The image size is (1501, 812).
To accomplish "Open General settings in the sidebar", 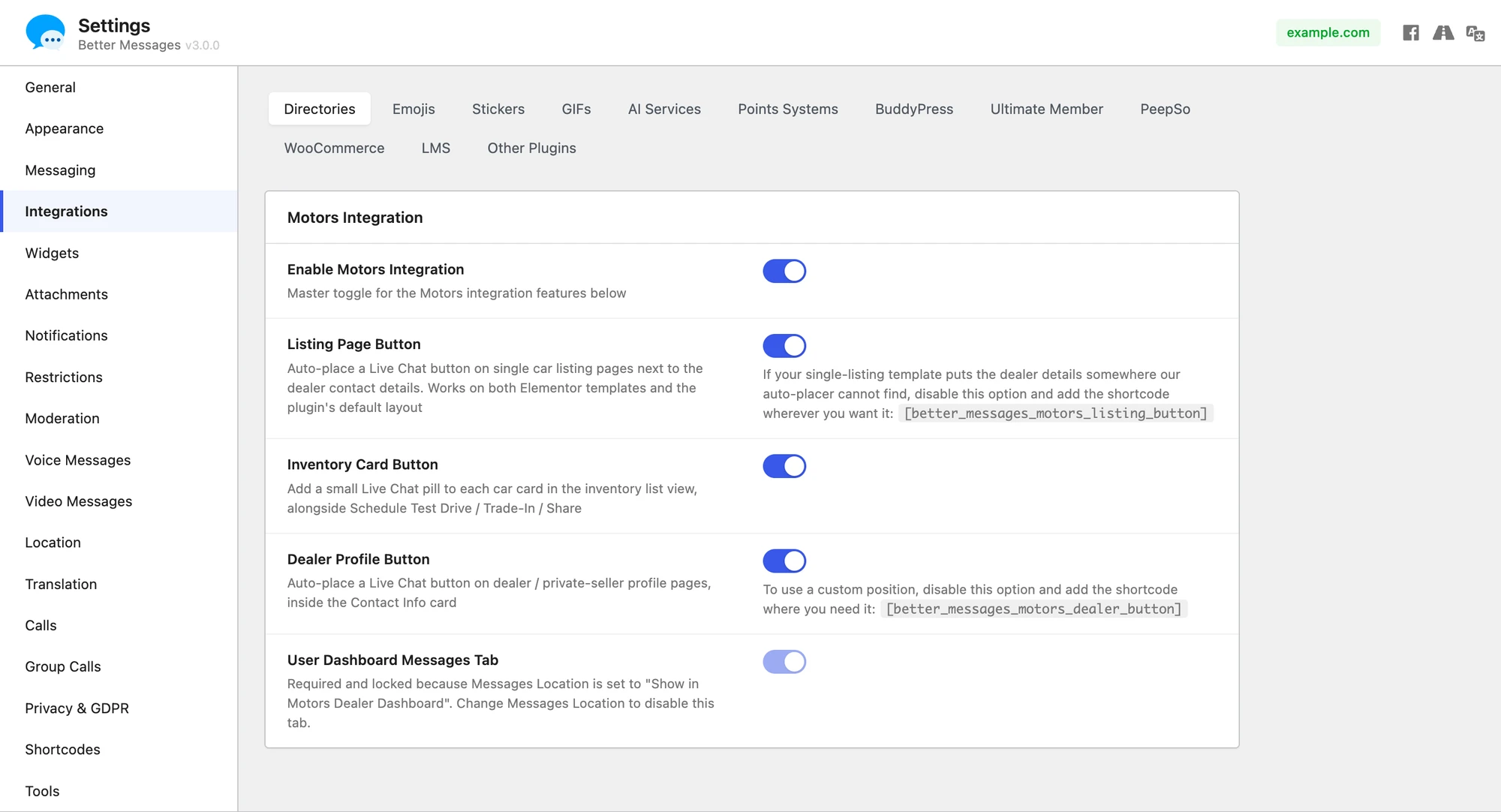I will point(119,87).
